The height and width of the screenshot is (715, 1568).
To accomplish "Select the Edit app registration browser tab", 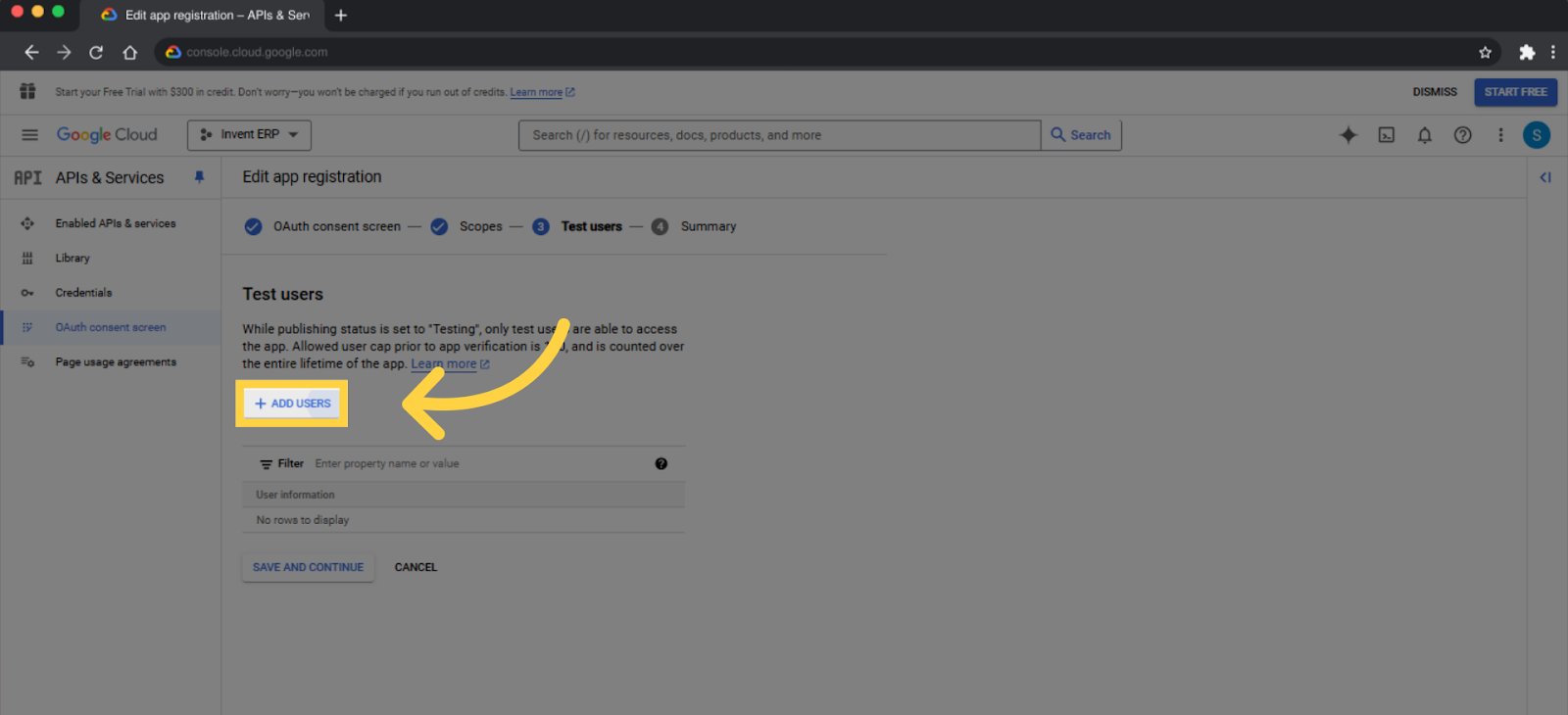I will tap(204, 15).
